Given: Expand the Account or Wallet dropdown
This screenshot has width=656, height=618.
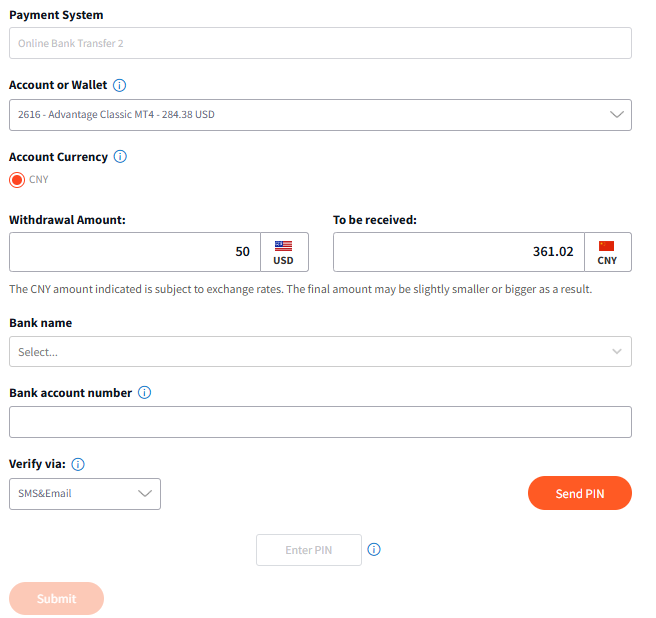Looking at the screenshot, I should pyautogui.click(x=320, y=115).
